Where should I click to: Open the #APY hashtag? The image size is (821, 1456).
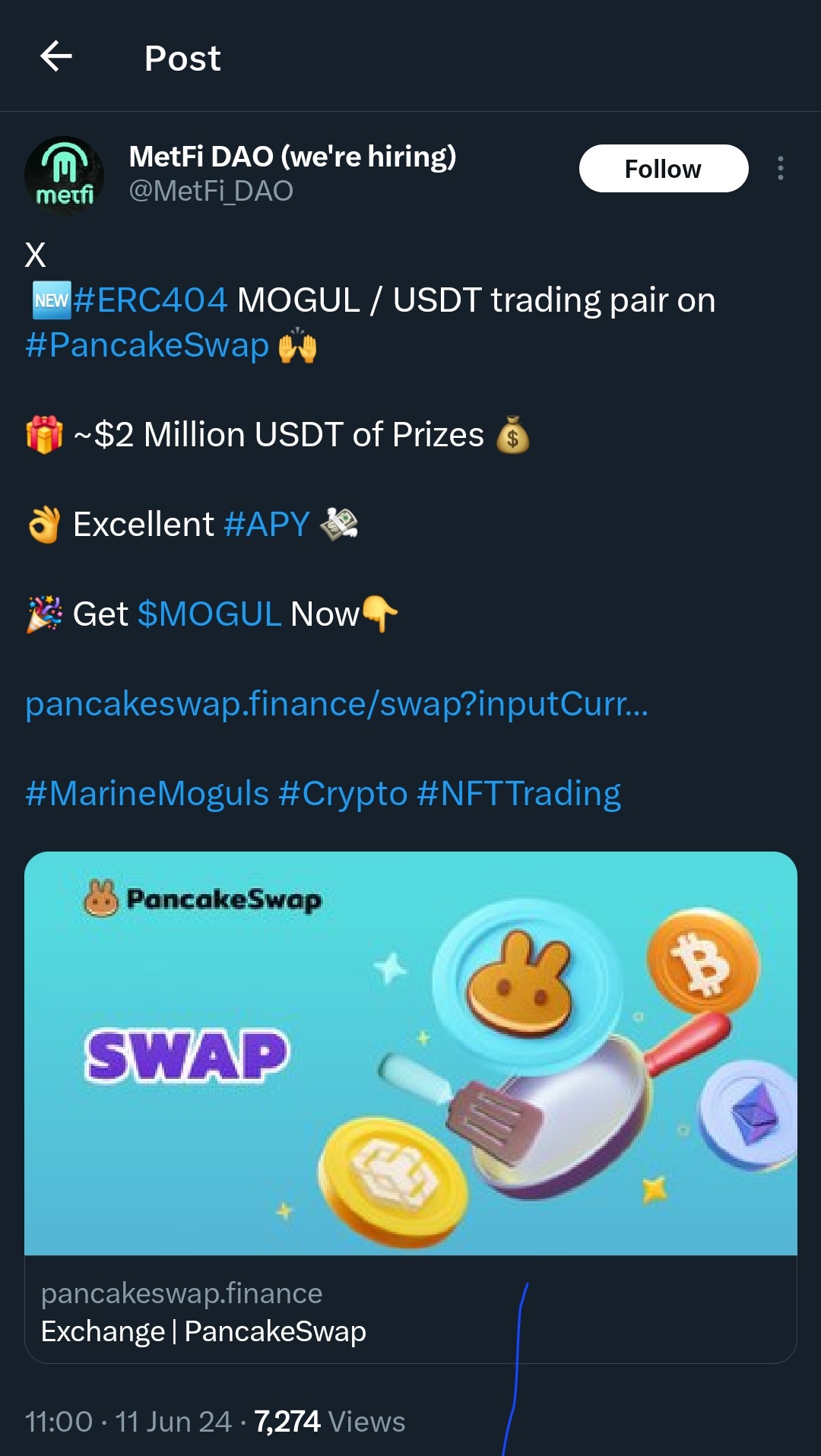(x=267, y=525)
